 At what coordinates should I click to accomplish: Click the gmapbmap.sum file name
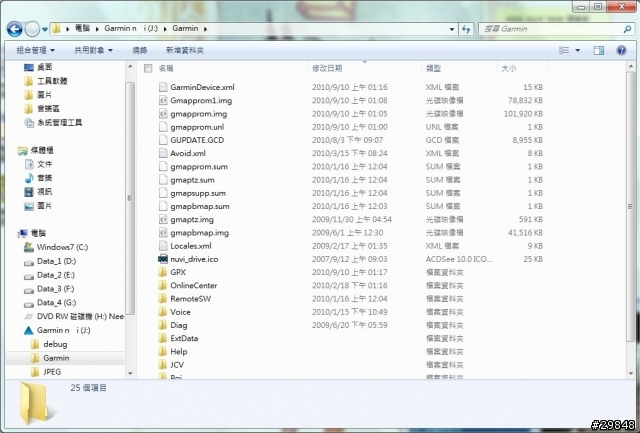(200, 206)
